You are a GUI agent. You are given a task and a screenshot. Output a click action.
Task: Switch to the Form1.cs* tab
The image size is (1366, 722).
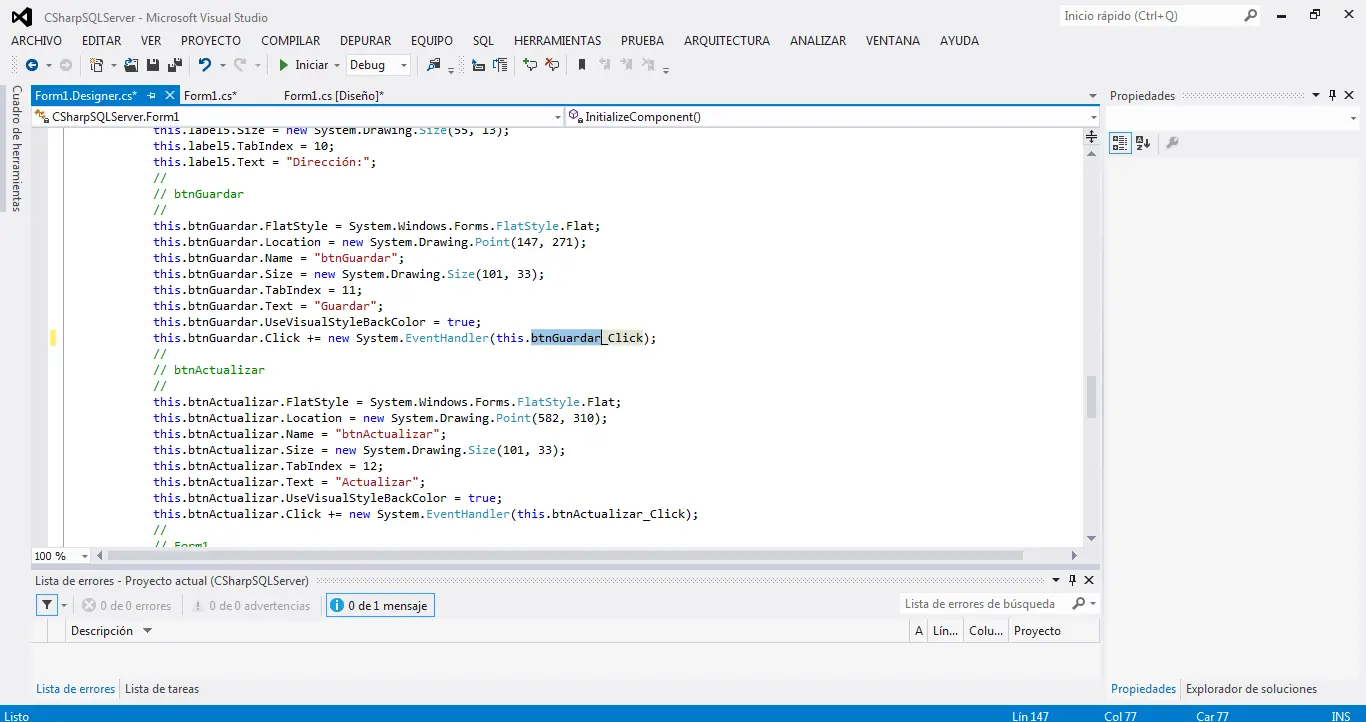[x=210, y=95]
